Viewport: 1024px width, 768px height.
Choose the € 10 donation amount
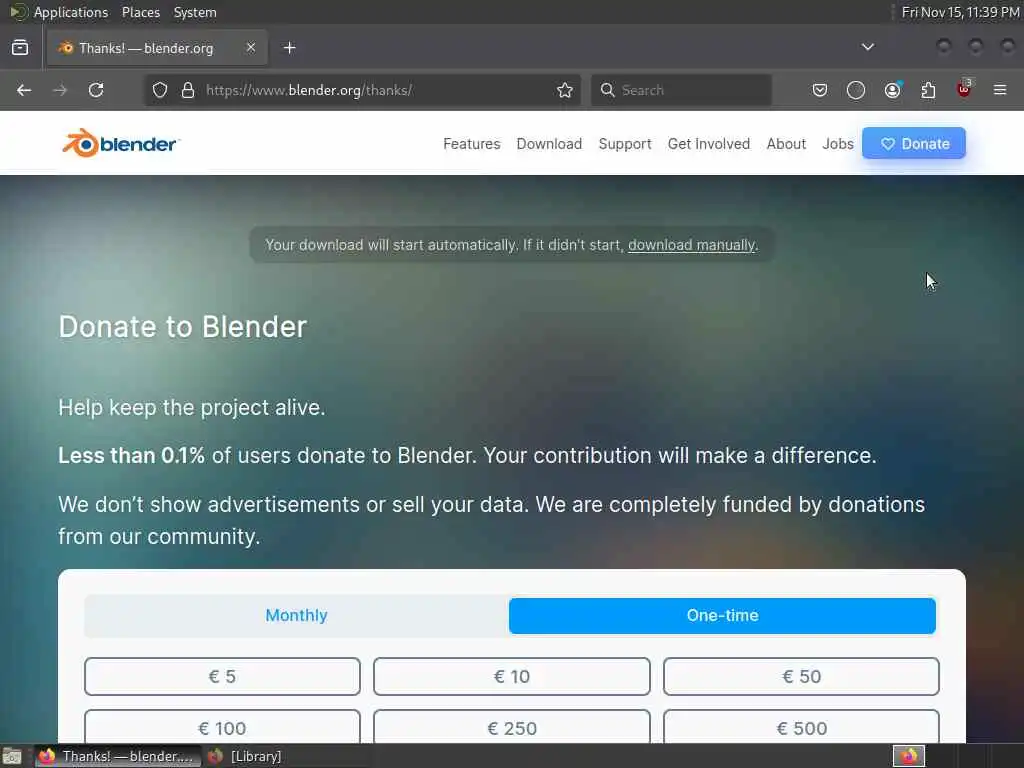click(x=512, y=677)
